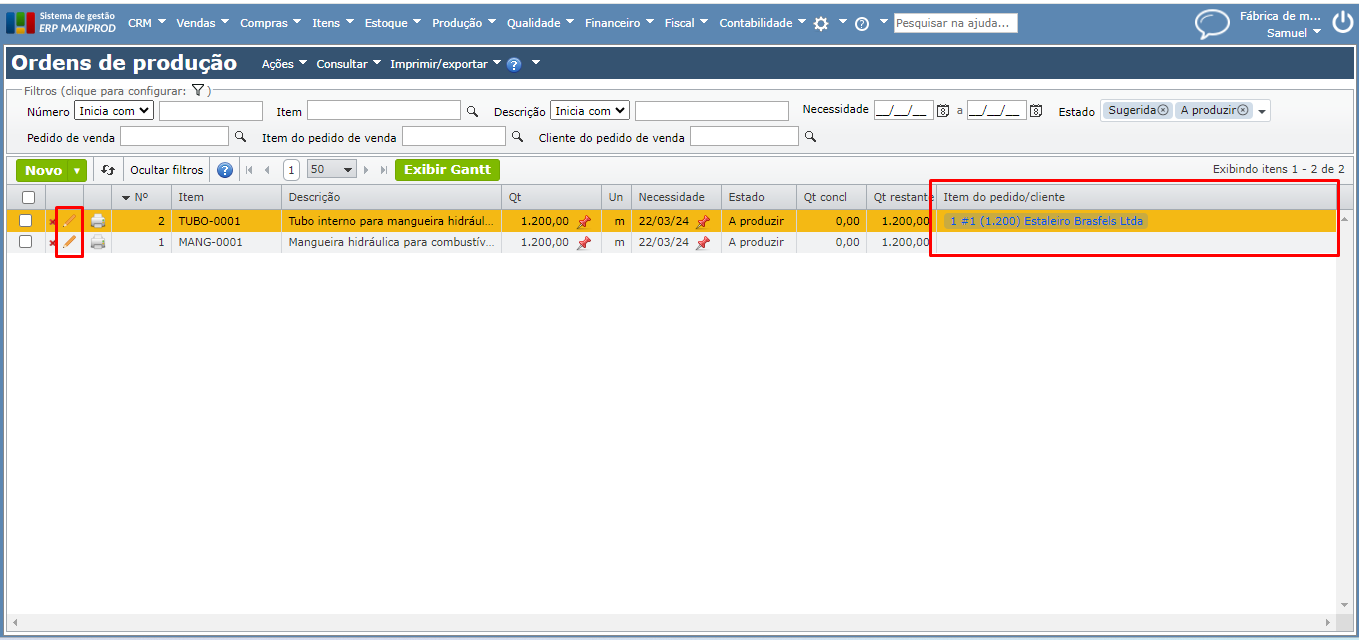Open grid help question mark icon
This screenshot has width=1359, height=640.
225,170
